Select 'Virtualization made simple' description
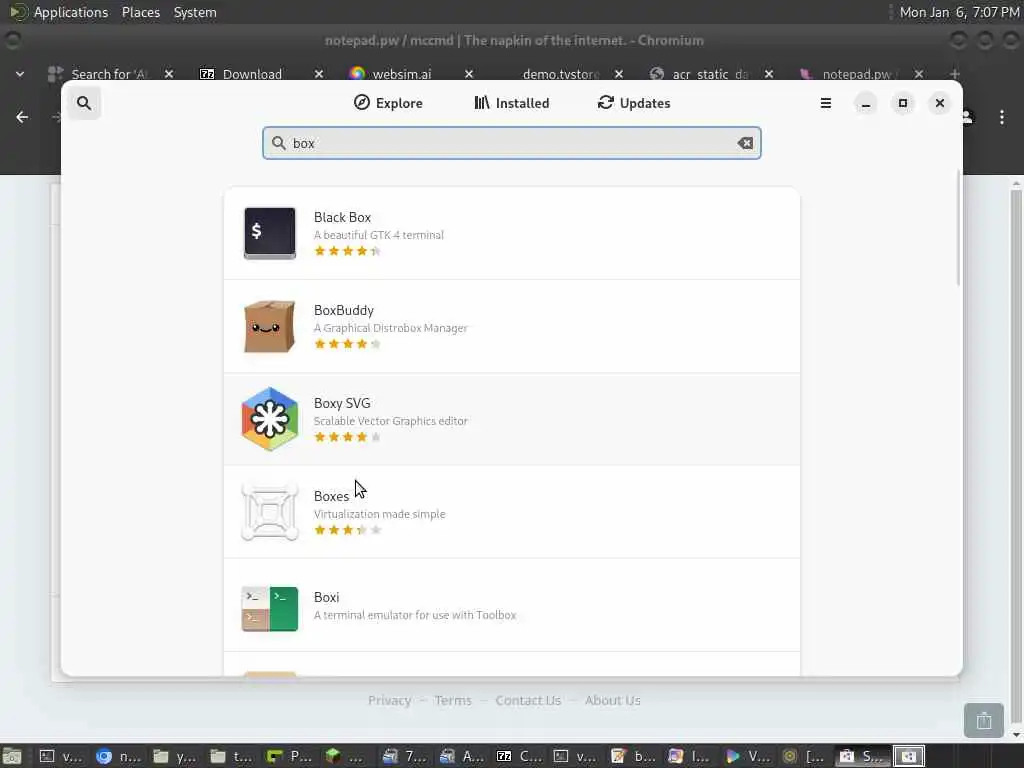The height and width of the screenshot is (768, 1024). [379, 514]
